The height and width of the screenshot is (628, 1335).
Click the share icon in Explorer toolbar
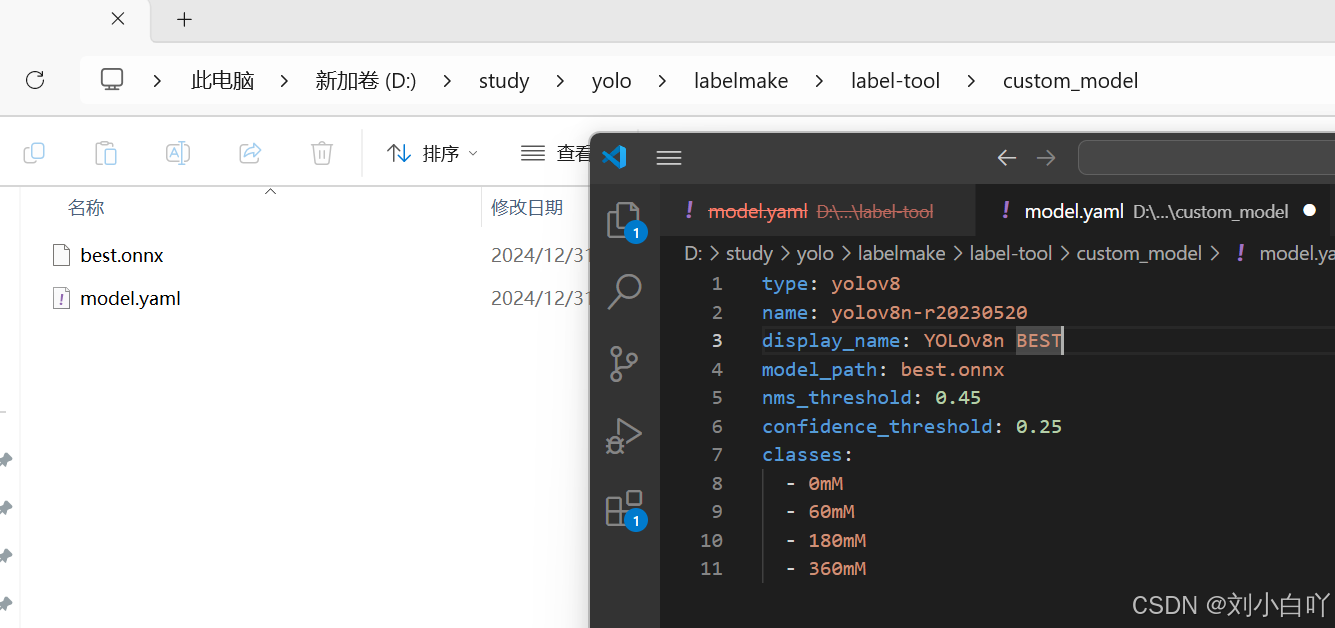[250, 153]
